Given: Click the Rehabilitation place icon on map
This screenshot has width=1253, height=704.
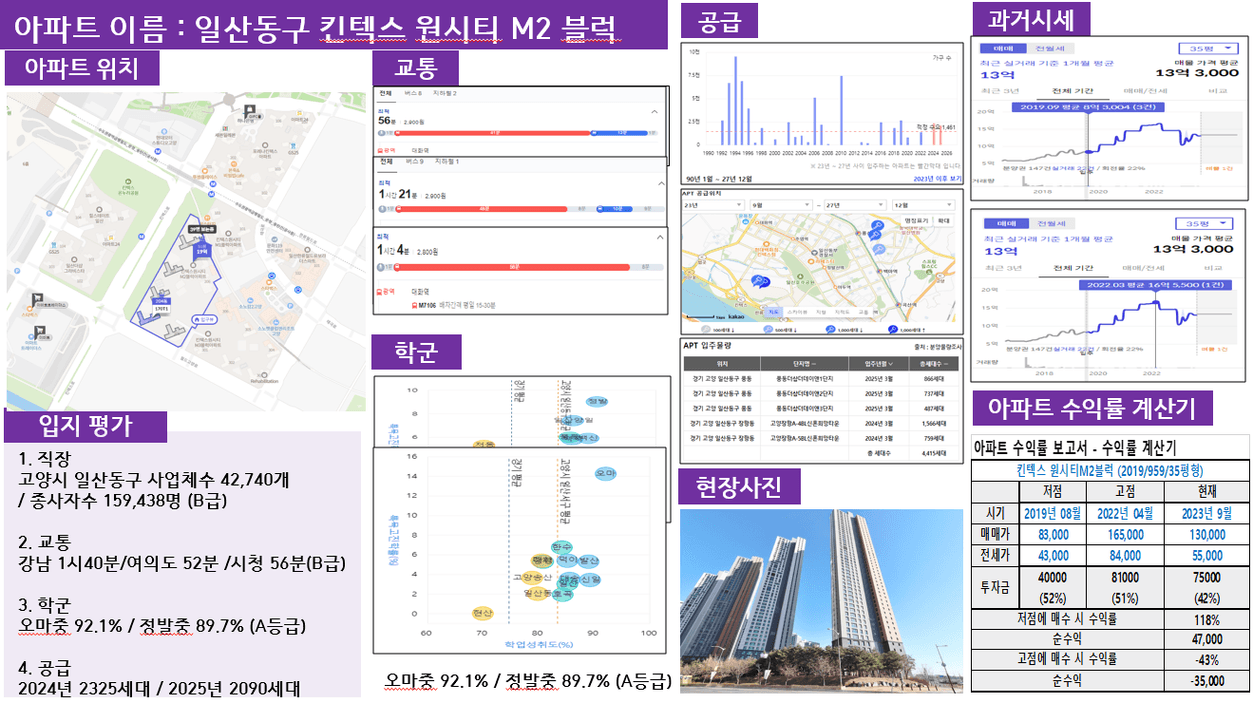Looking at the screenshot, I should tap(265, 376).
